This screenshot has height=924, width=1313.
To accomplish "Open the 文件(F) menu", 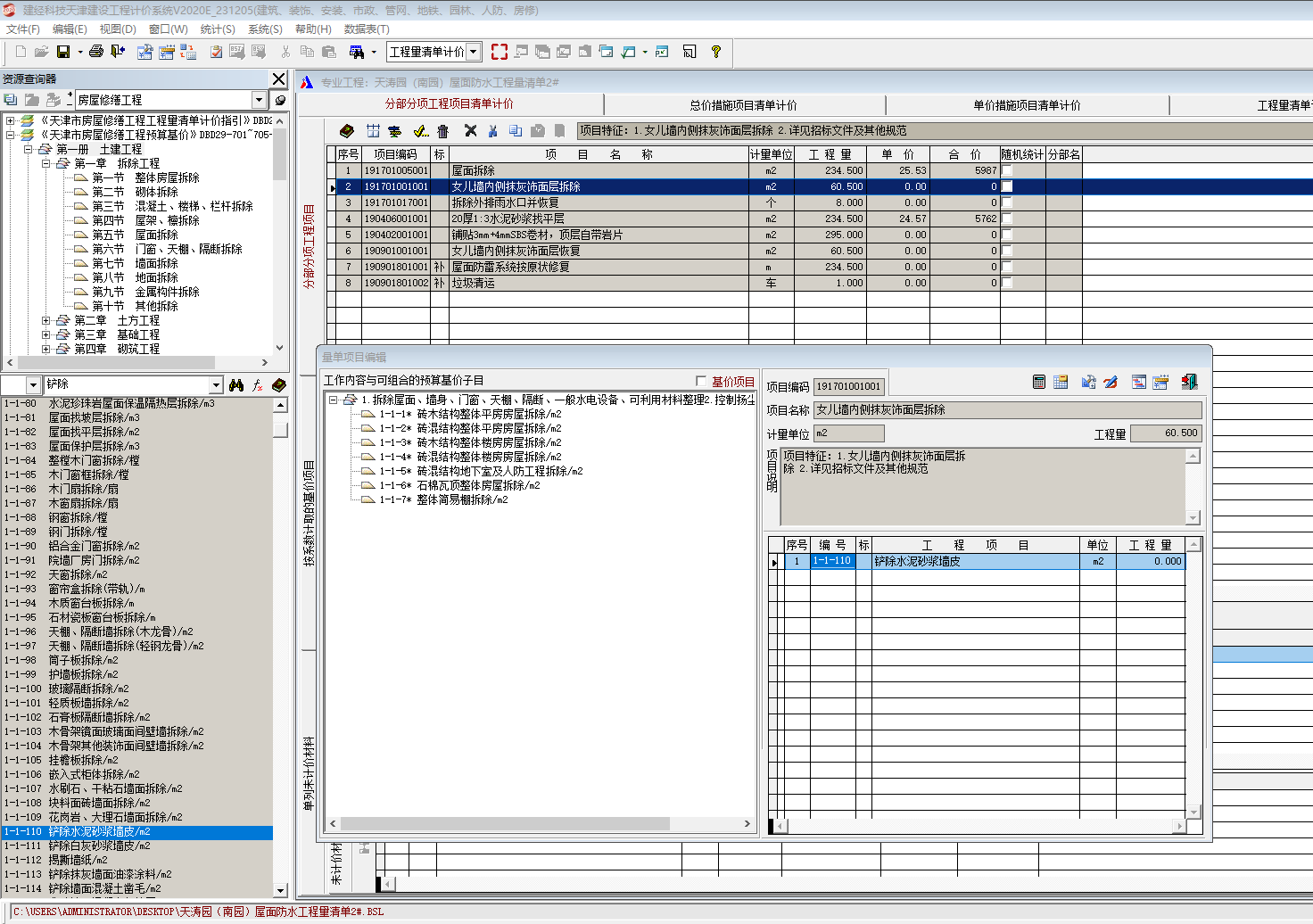I will [x=23, y=29].
